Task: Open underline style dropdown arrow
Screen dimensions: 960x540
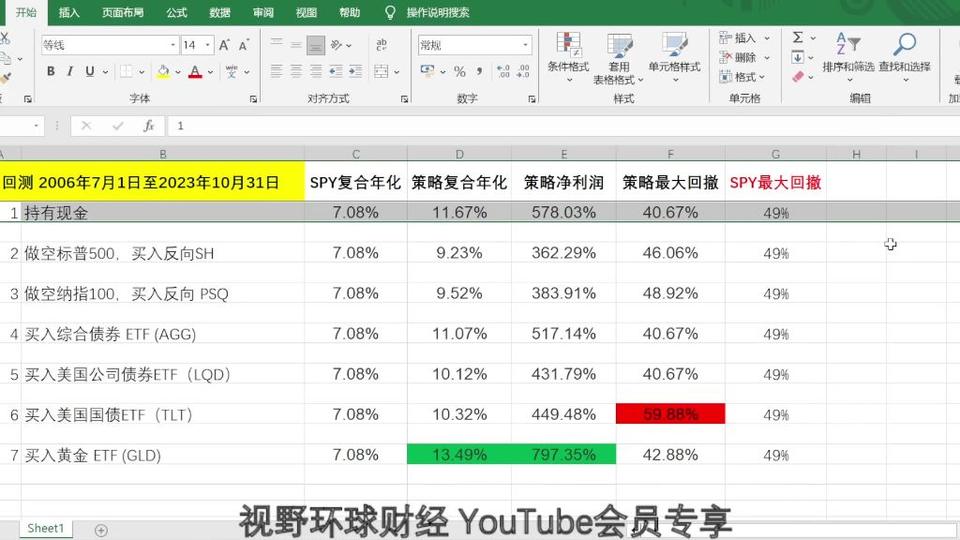Action: 105,72
